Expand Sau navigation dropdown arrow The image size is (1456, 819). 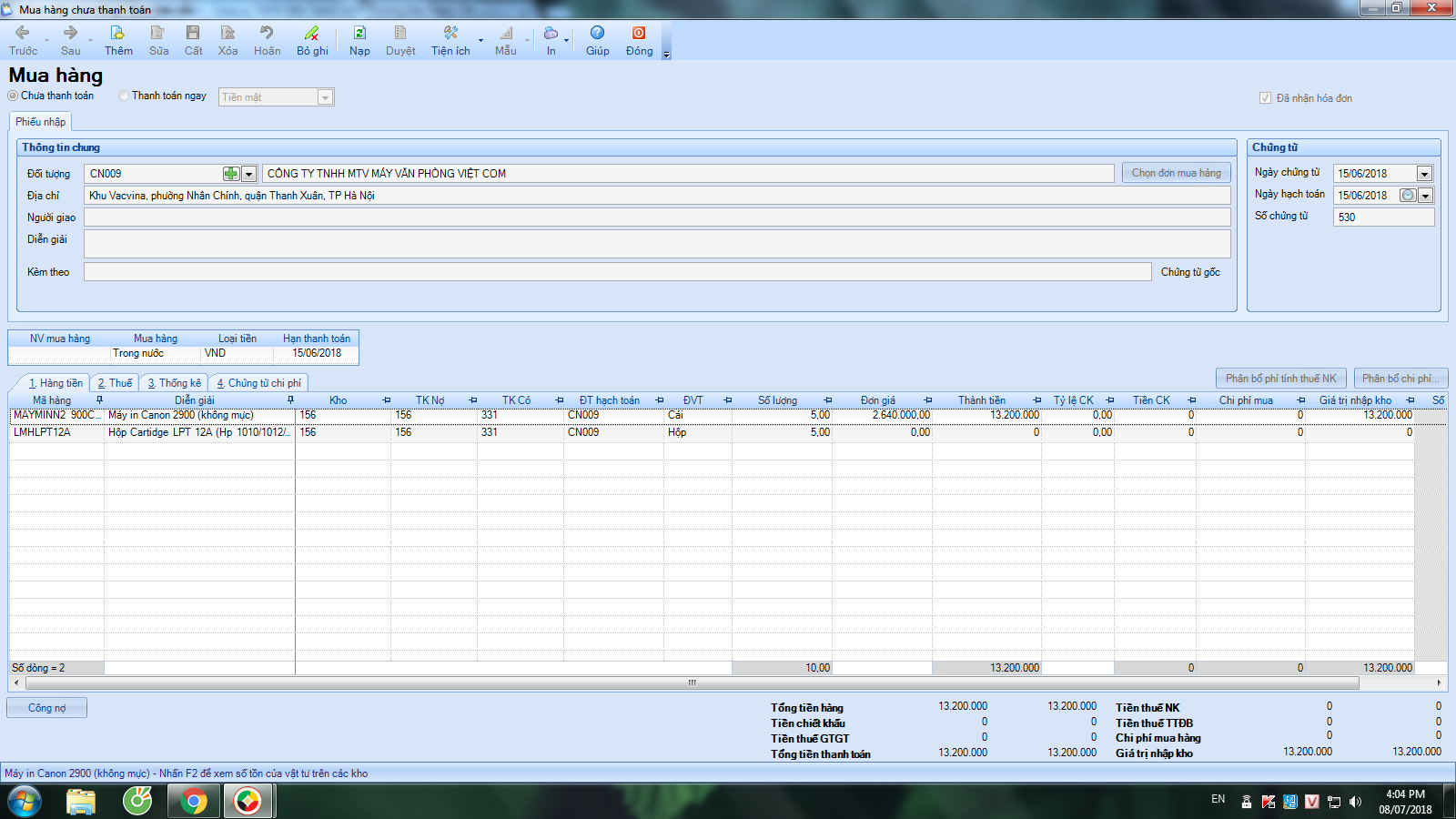(90, 41)
